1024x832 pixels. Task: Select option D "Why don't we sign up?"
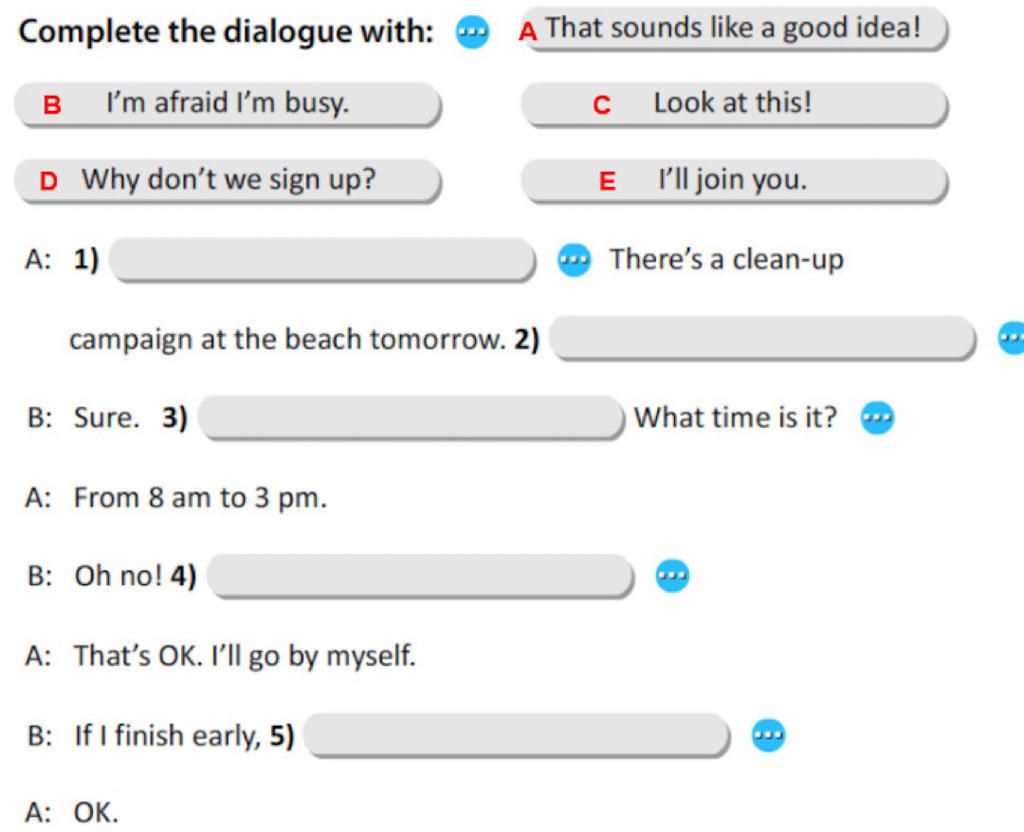(228, 180)
